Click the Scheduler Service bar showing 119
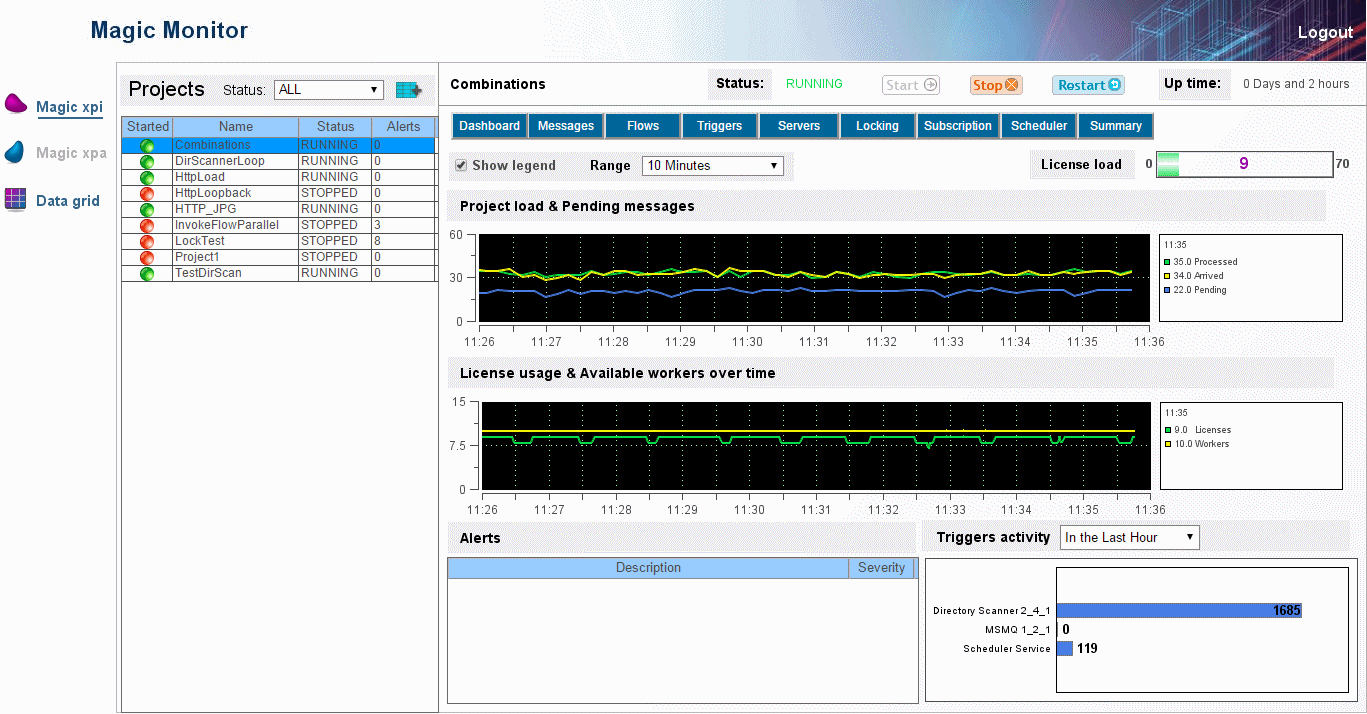The width and height of the screenshot is (1367, 714). 1065,648
